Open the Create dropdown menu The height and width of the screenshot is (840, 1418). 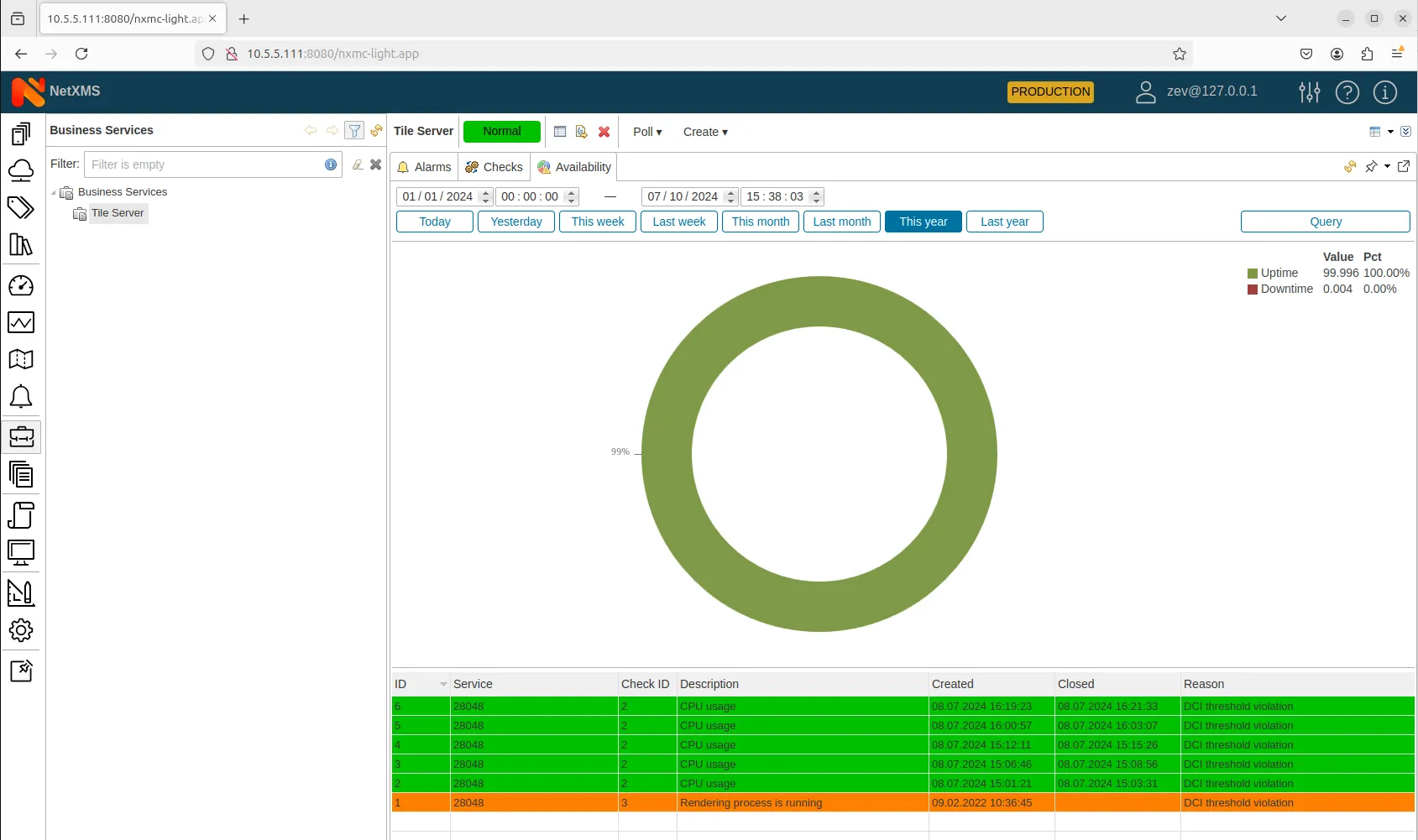(704, 132)
